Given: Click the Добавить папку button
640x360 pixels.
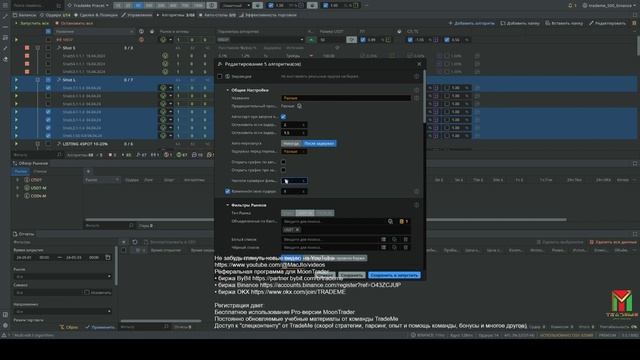Looking at the screenshot, I should point(520,23).
